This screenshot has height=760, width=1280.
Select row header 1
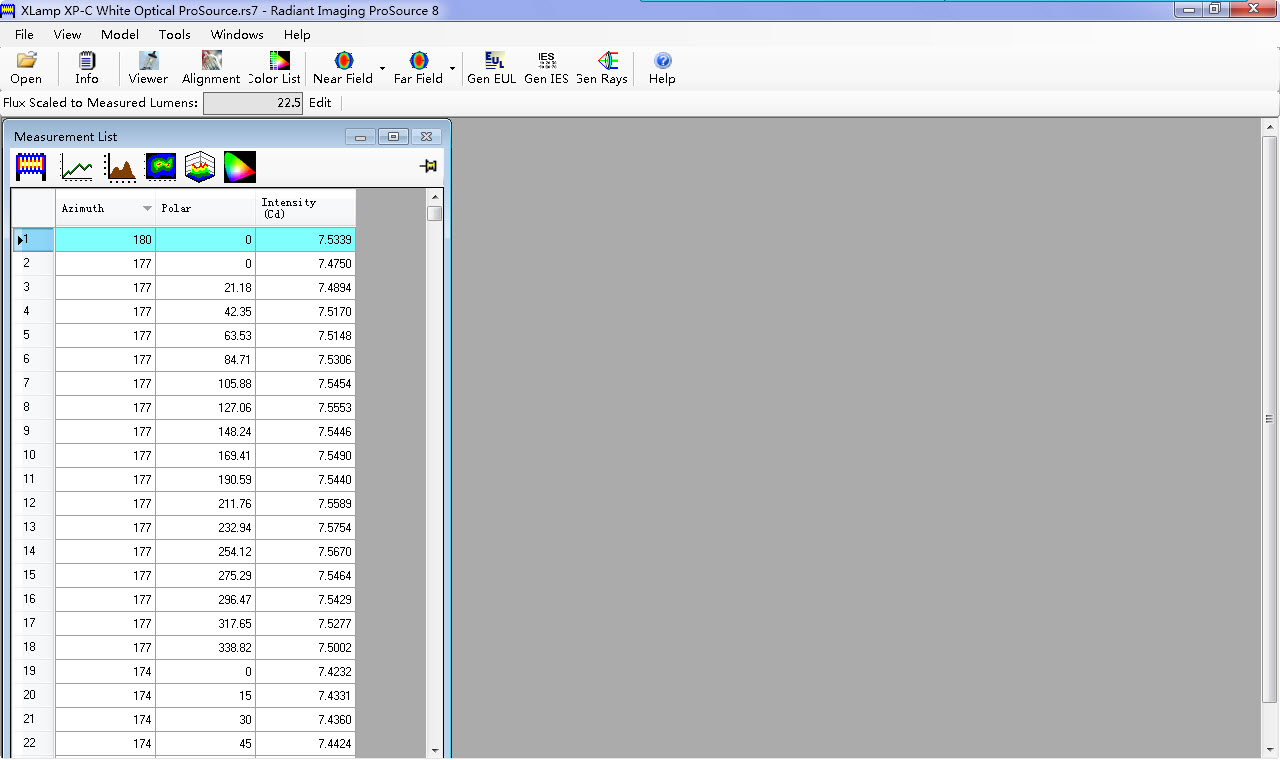coord(33,240)
